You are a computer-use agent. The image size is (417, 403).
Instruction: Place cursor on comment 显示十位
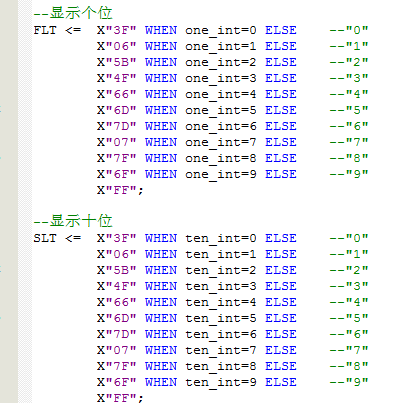coord(73,221)
